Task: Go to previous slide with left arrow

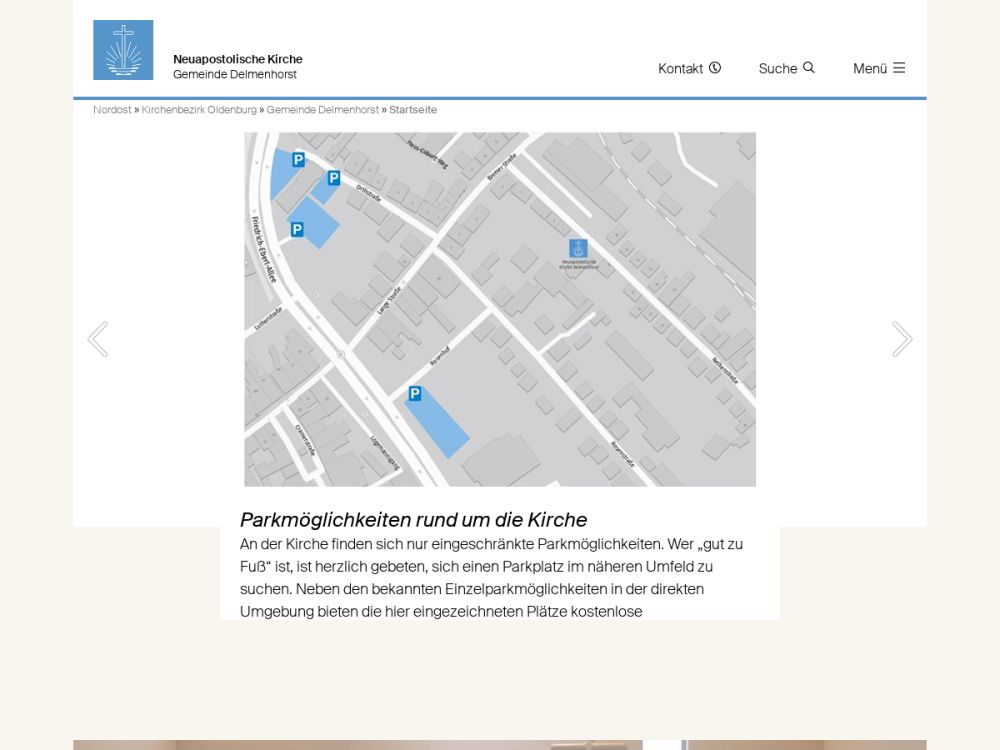Action: click(97, 339)
